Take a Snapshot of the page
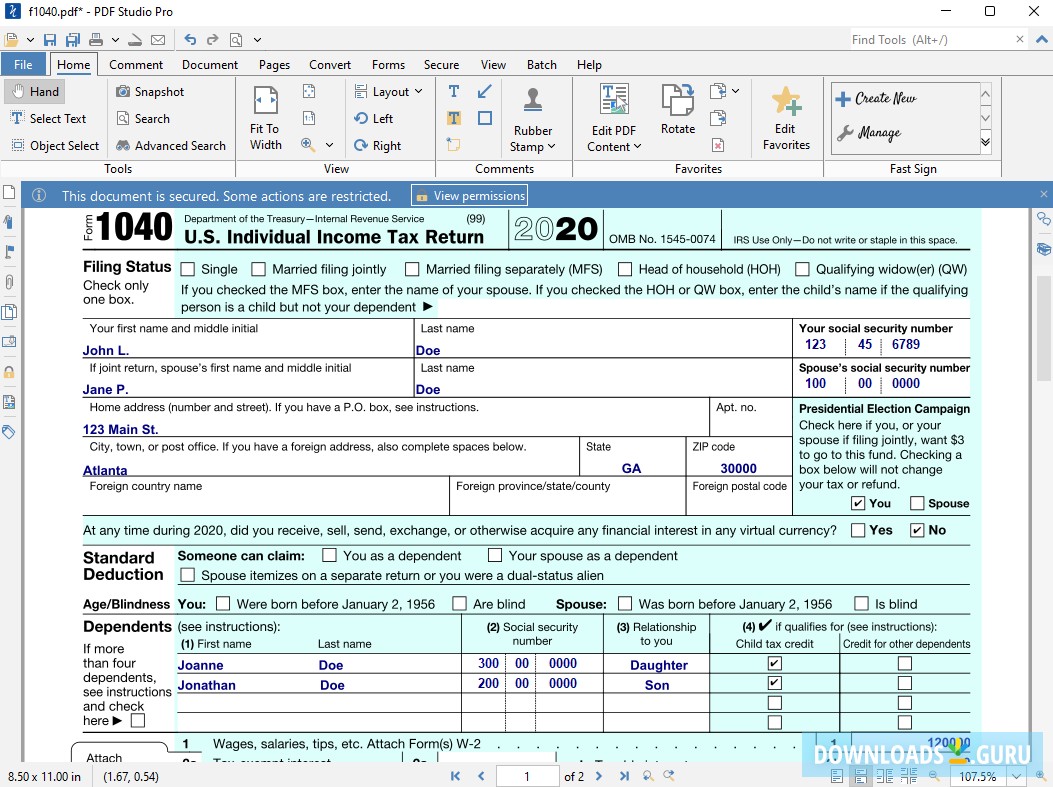Viewport: 1053px width, 787px height. (150, 91)
